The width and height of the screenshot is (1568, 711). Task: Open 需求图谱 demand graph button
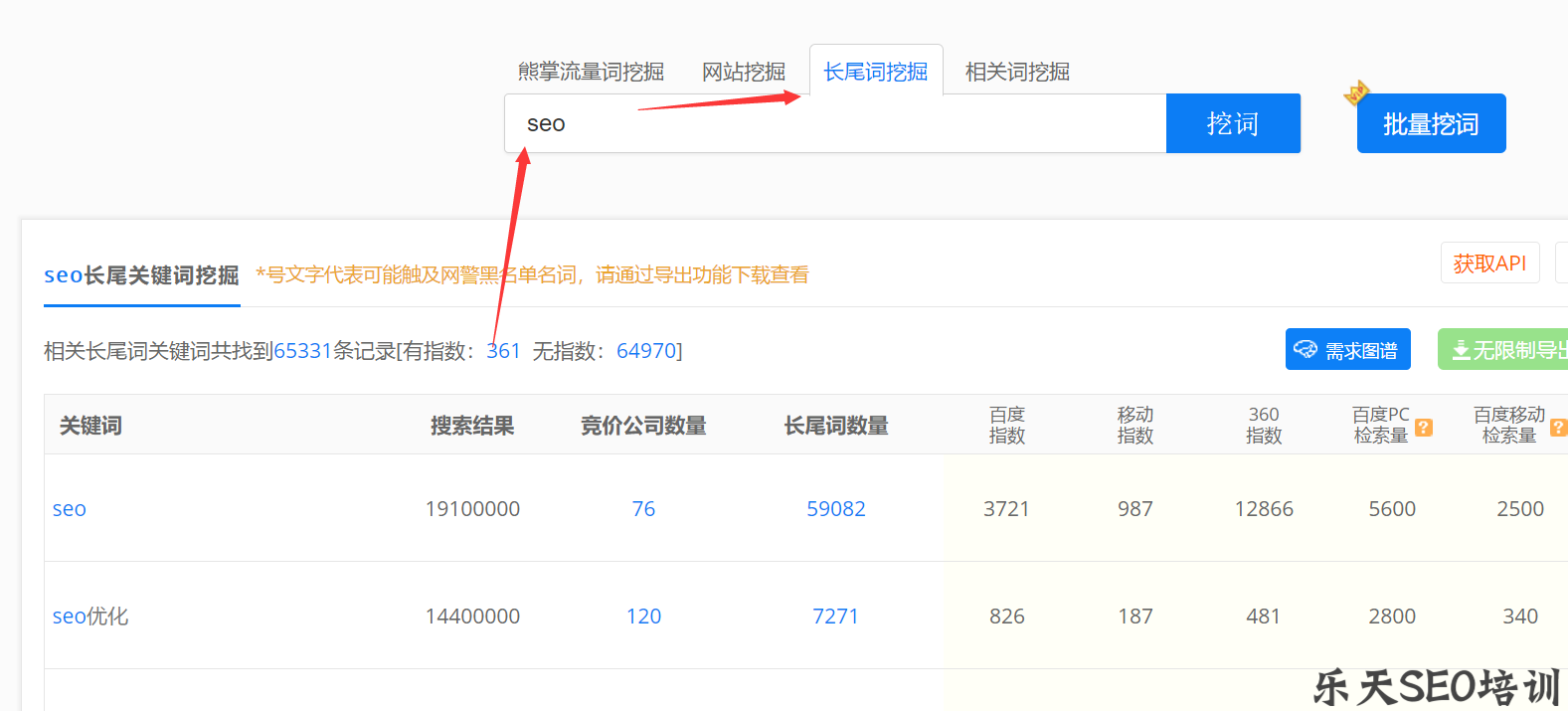pyautogui.click(x=1347, y=350)
